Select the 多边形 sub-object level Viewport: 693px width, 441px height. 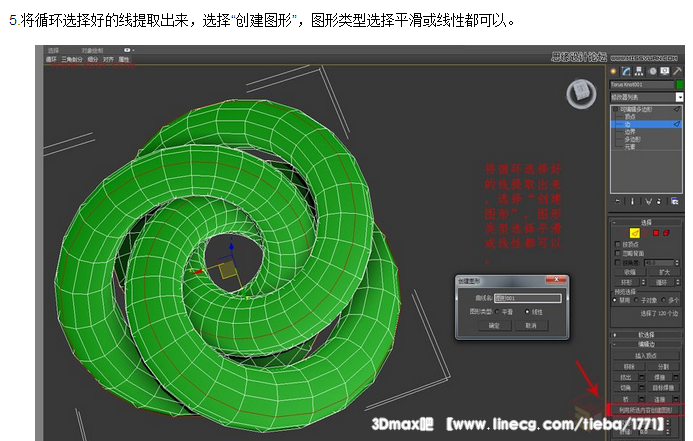tap(632, 139)
